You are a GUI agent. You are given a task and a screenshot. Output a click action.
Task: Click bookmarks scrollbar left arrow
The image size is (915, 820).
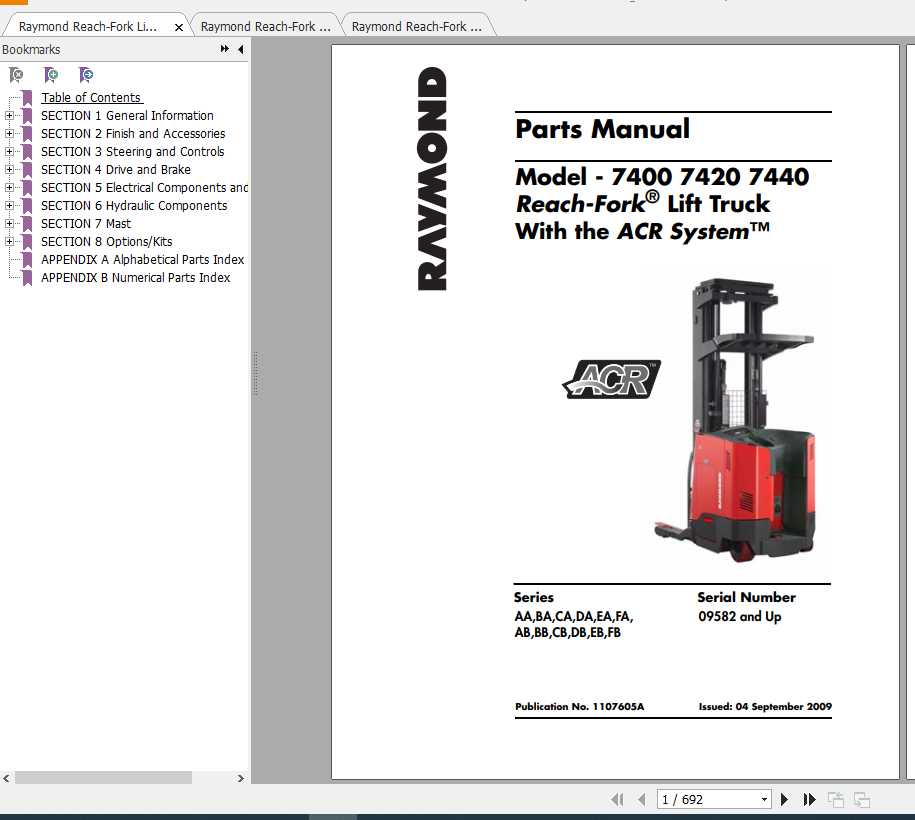6,778
